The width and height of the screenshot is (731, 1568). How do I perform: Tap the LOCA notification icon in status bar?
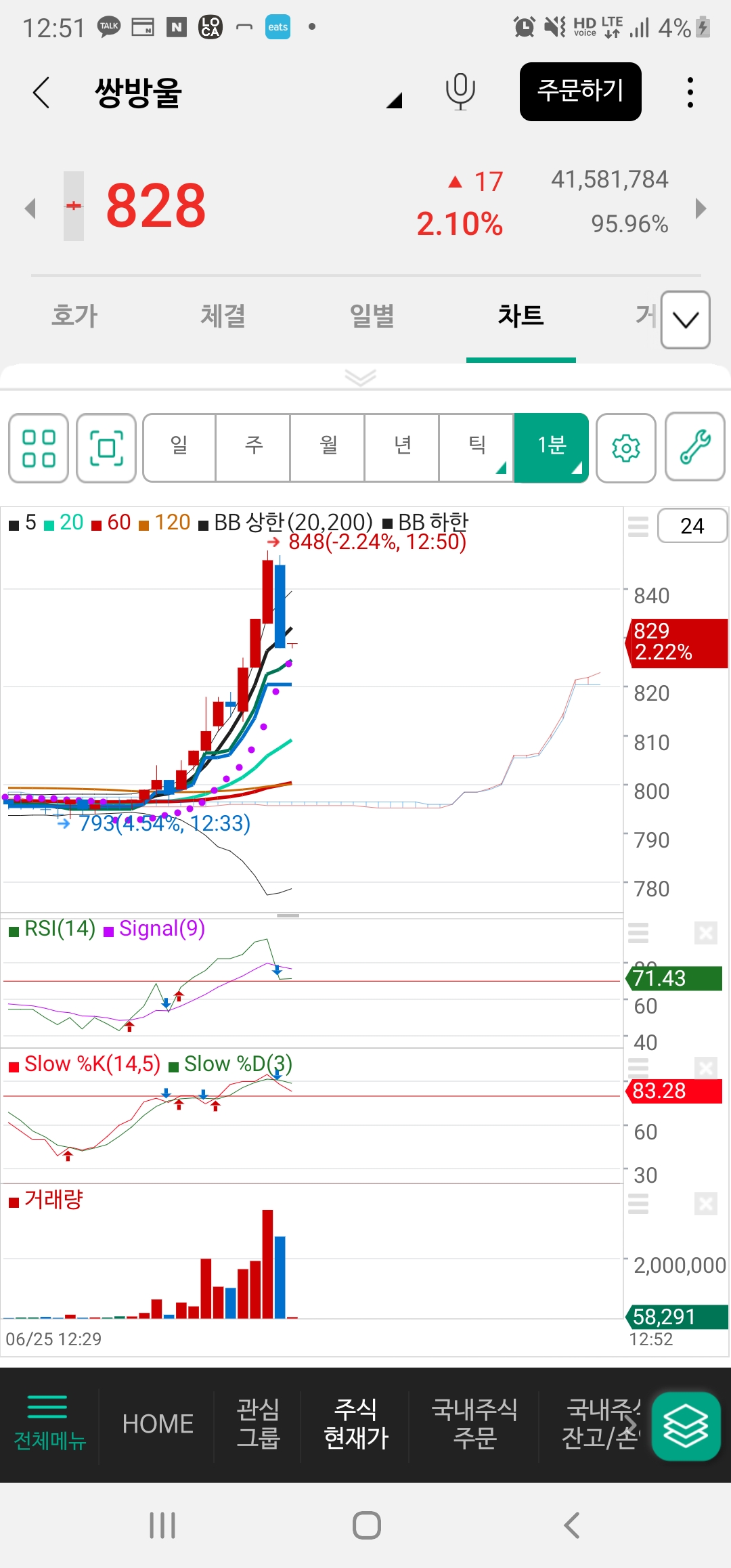(x=211, y=27)
